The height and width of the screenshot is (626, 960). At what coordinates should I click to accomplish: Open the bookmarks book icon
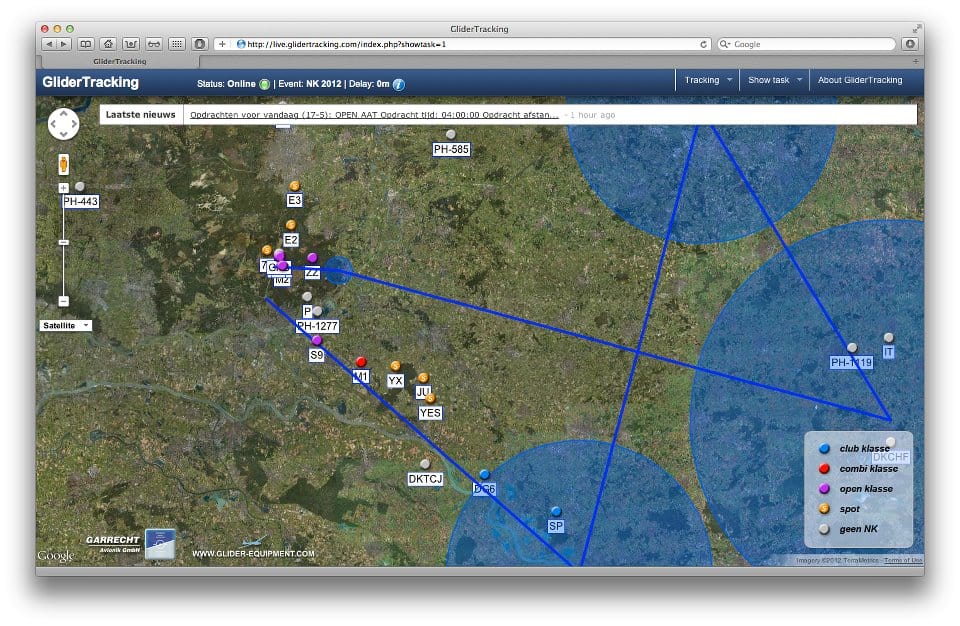click(86, 44)
